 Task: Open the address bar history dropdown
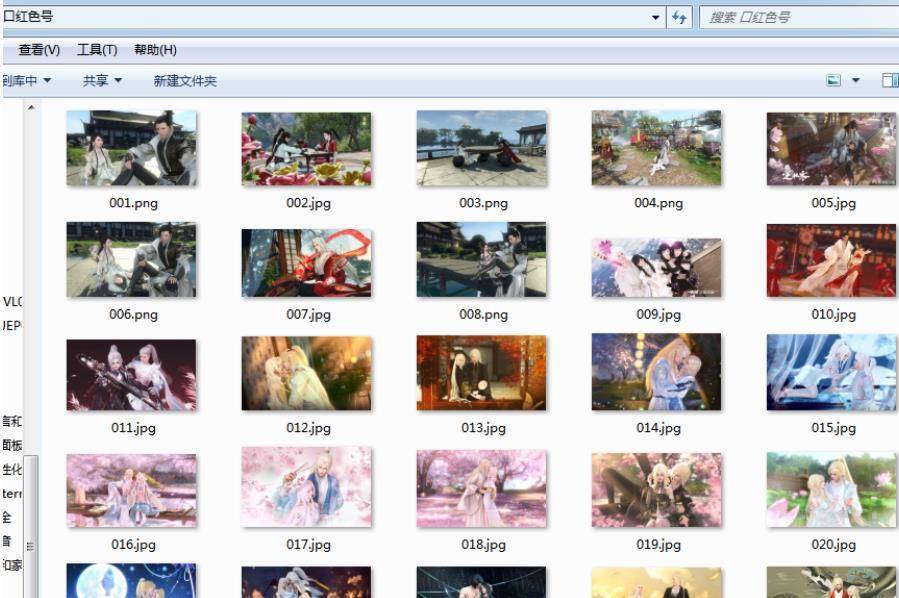coord(656,18)
